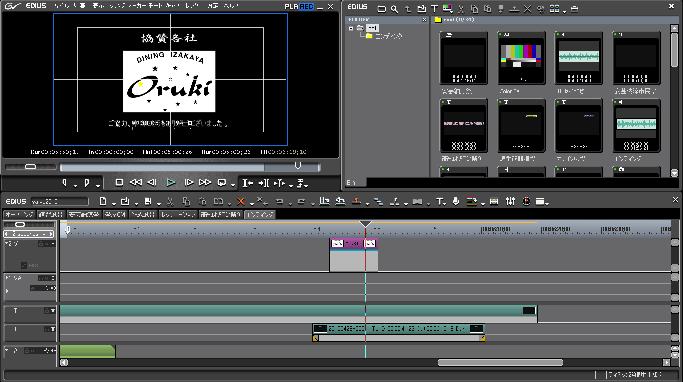Image resolution: width=683 pixels, height=382 pixels.
Task: Select the root folder in bin tree
Action: [x=372, y=27]
